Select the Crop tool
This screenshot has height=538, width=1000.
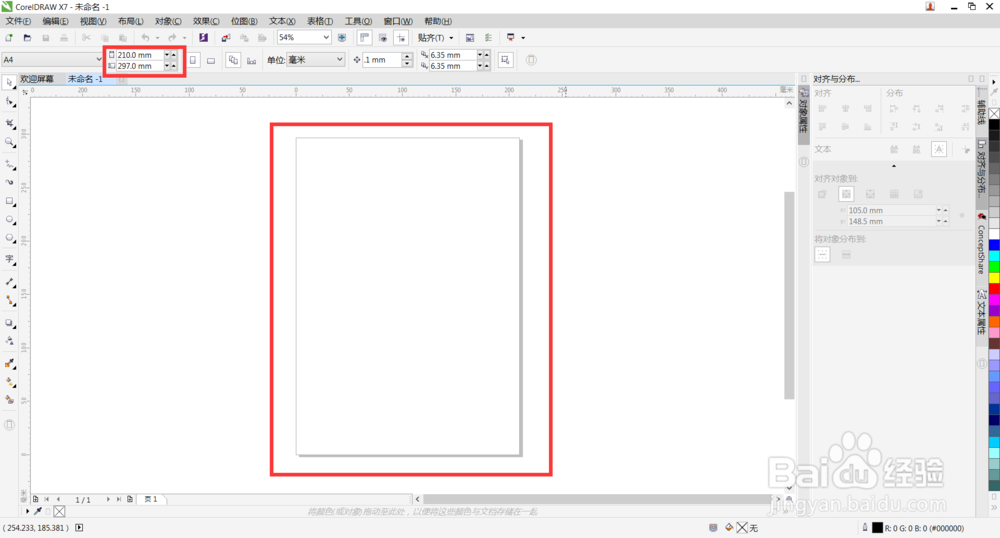(10, 123)
